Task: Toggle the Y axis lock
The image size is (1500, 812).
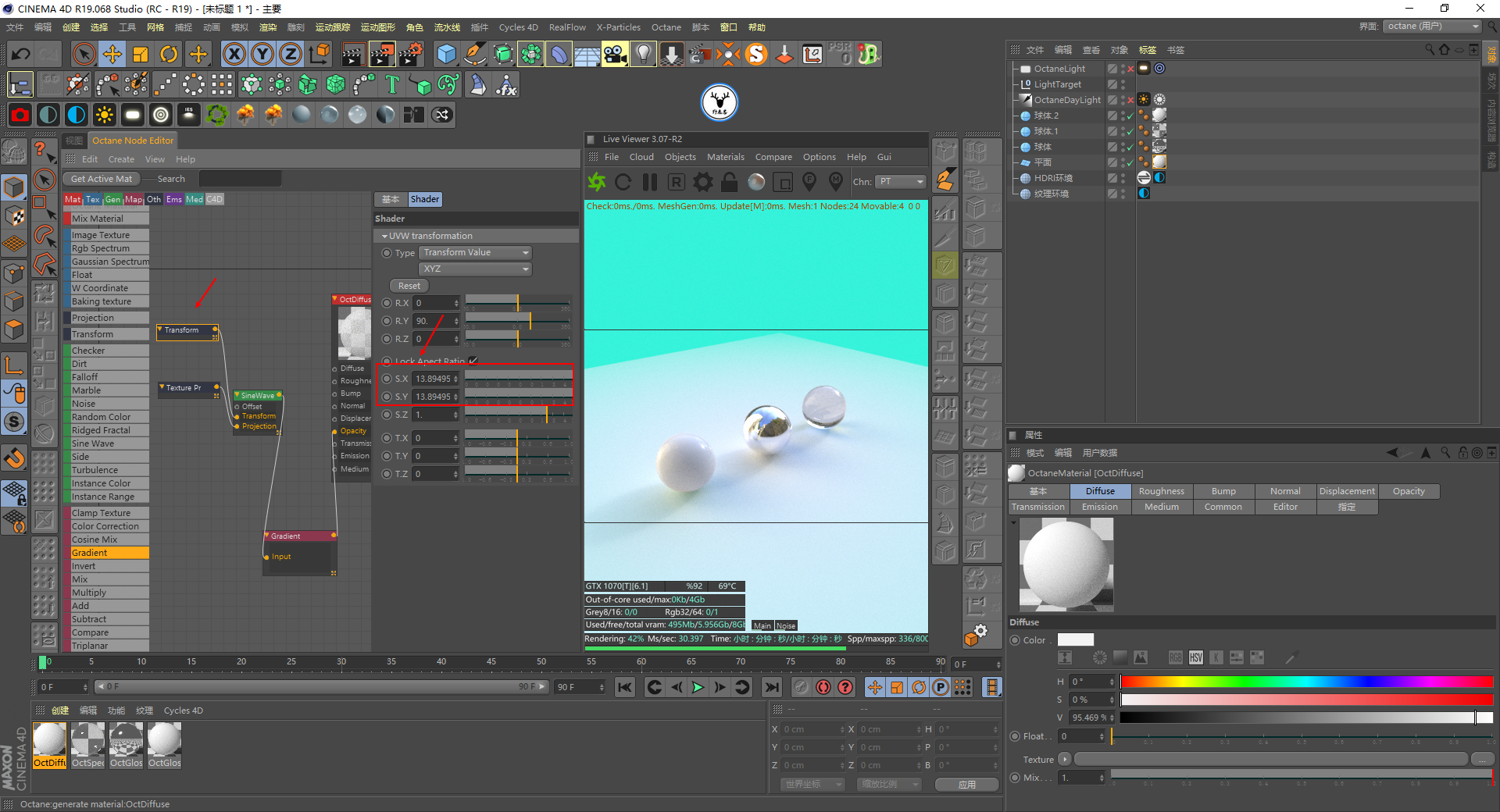Action: coord(262,54)
